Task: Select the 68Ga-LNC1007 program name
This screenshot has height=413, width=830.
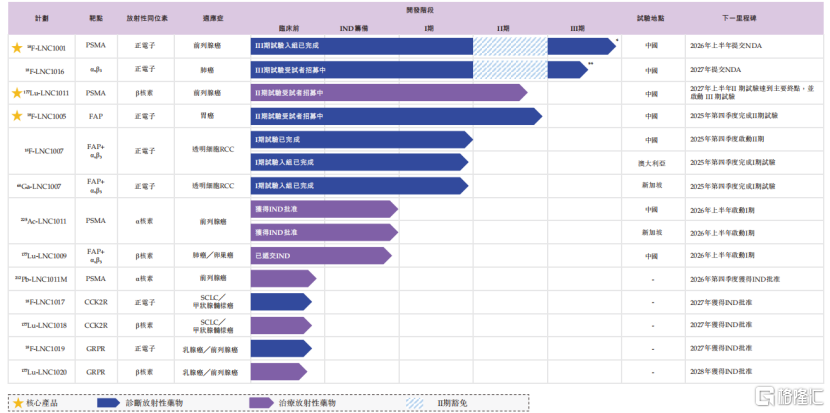Action: [39, 186]
